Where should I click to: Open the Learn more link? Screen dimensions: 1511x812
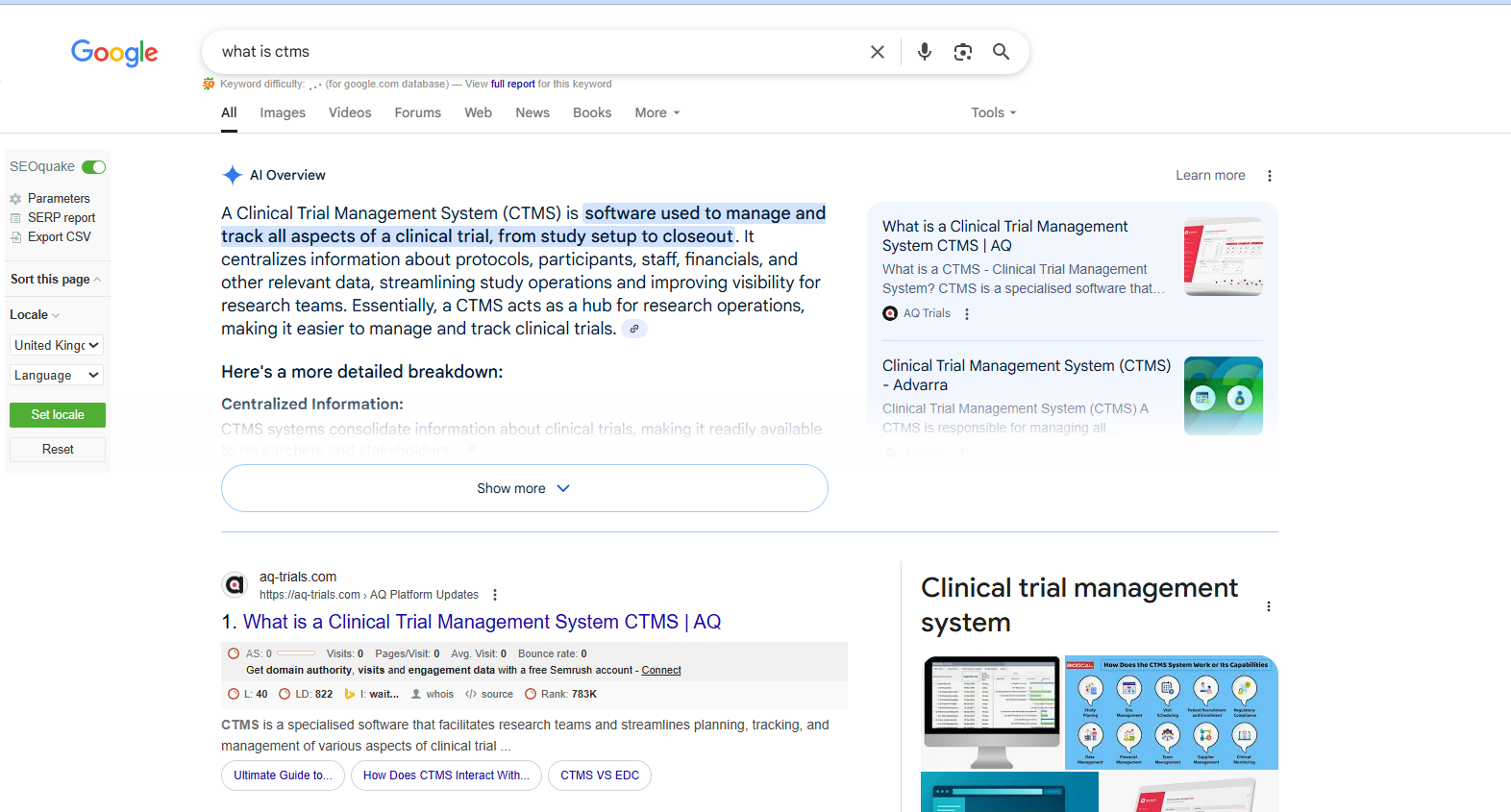click(1210, 176)
